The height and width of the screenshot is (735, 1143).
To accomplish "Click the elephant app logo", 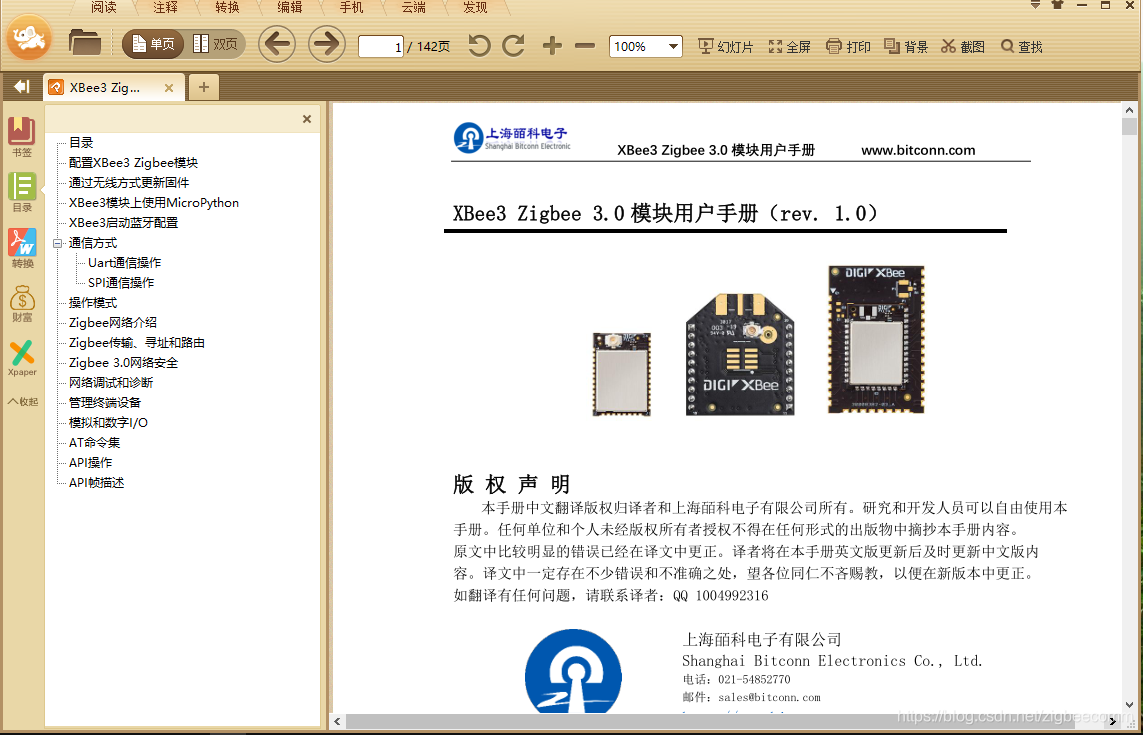I will (29, 39).
